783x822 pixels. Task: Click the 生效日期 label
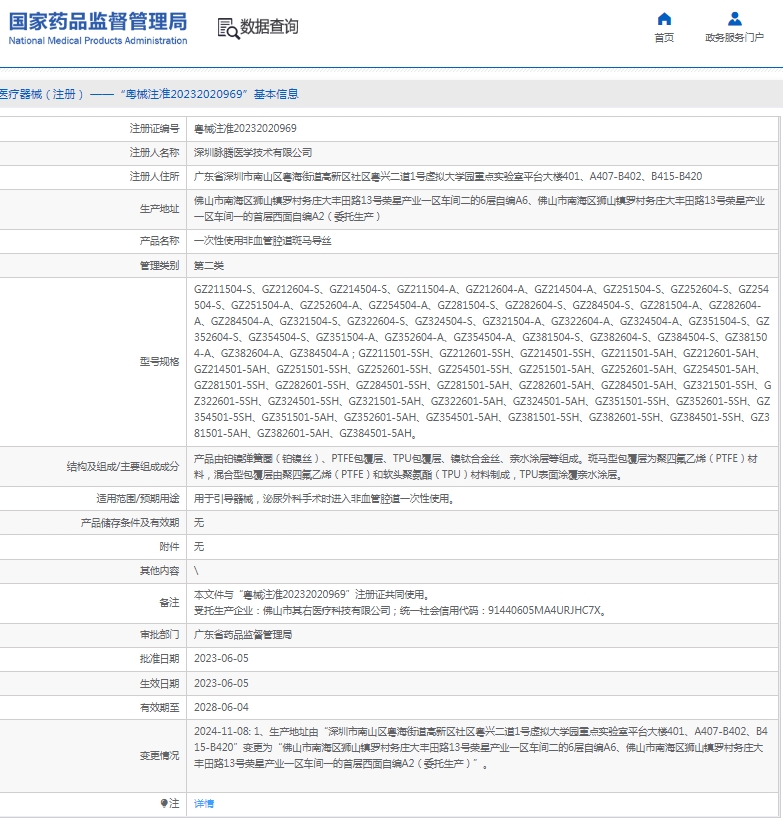pyautogui.click(x=159, y=684)
